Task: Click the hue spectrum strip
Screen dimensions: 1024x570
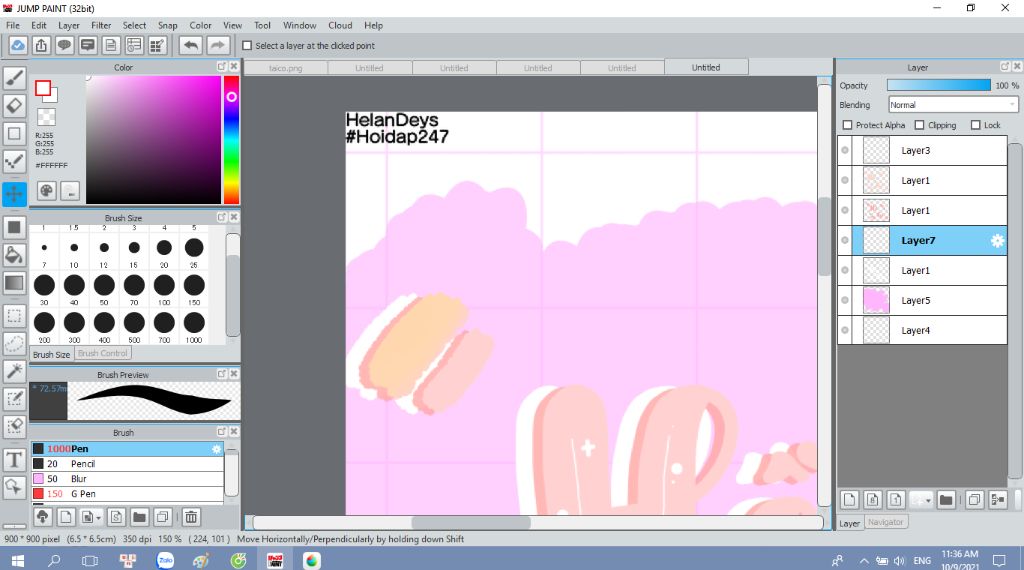Action: click(232, 140)
